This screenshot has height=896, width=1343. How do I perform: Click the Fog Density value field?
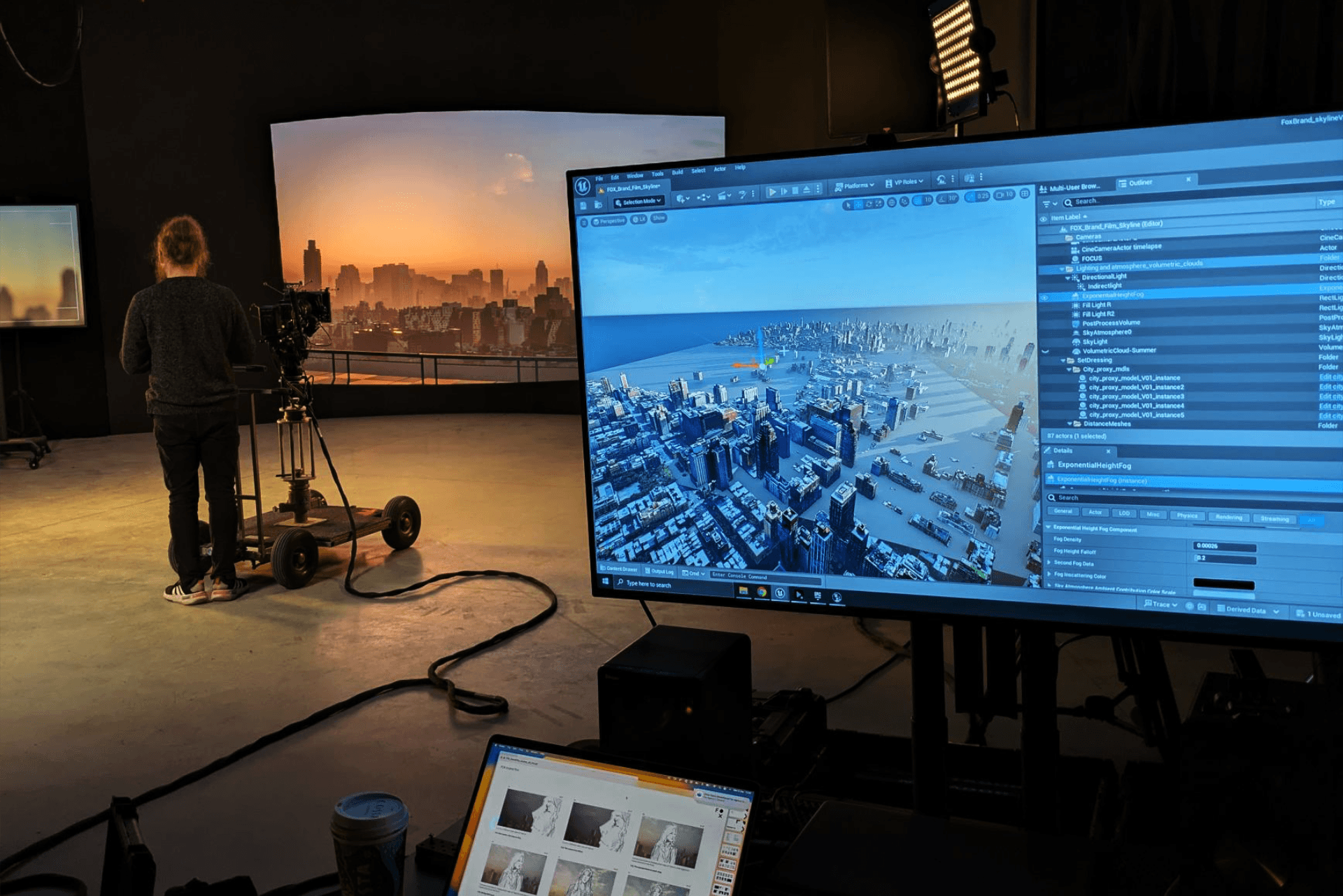(1223, 546)
